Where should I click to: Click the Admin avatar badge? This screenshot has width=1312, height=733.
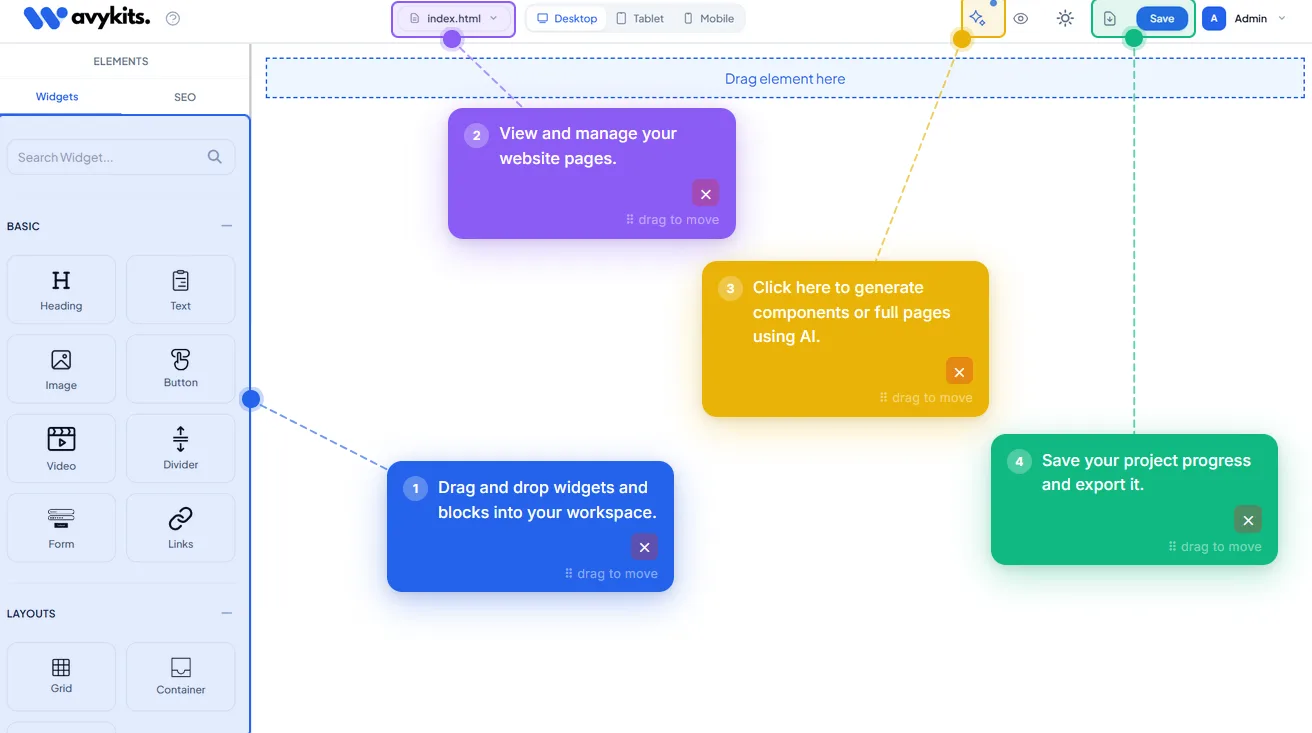pyautogui.click(x=1214, y=18)
